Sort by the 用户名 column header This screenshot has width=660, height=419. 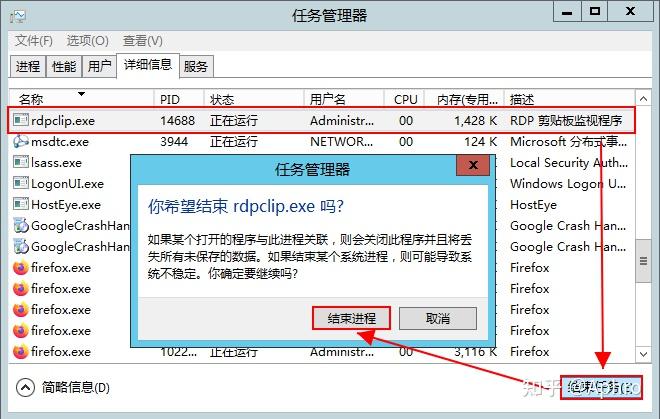[344, 99]
